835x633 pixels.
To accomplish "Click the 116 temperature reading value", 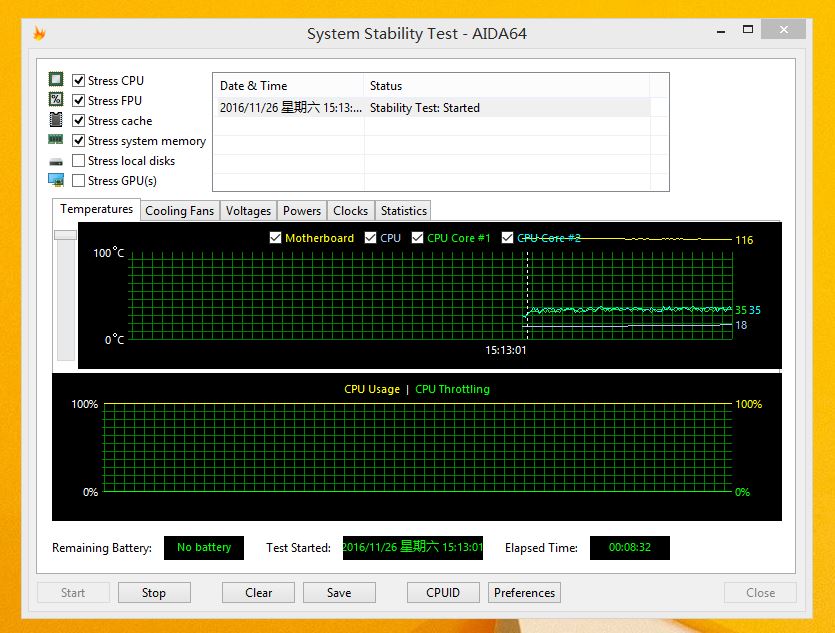I will point(744,240).
